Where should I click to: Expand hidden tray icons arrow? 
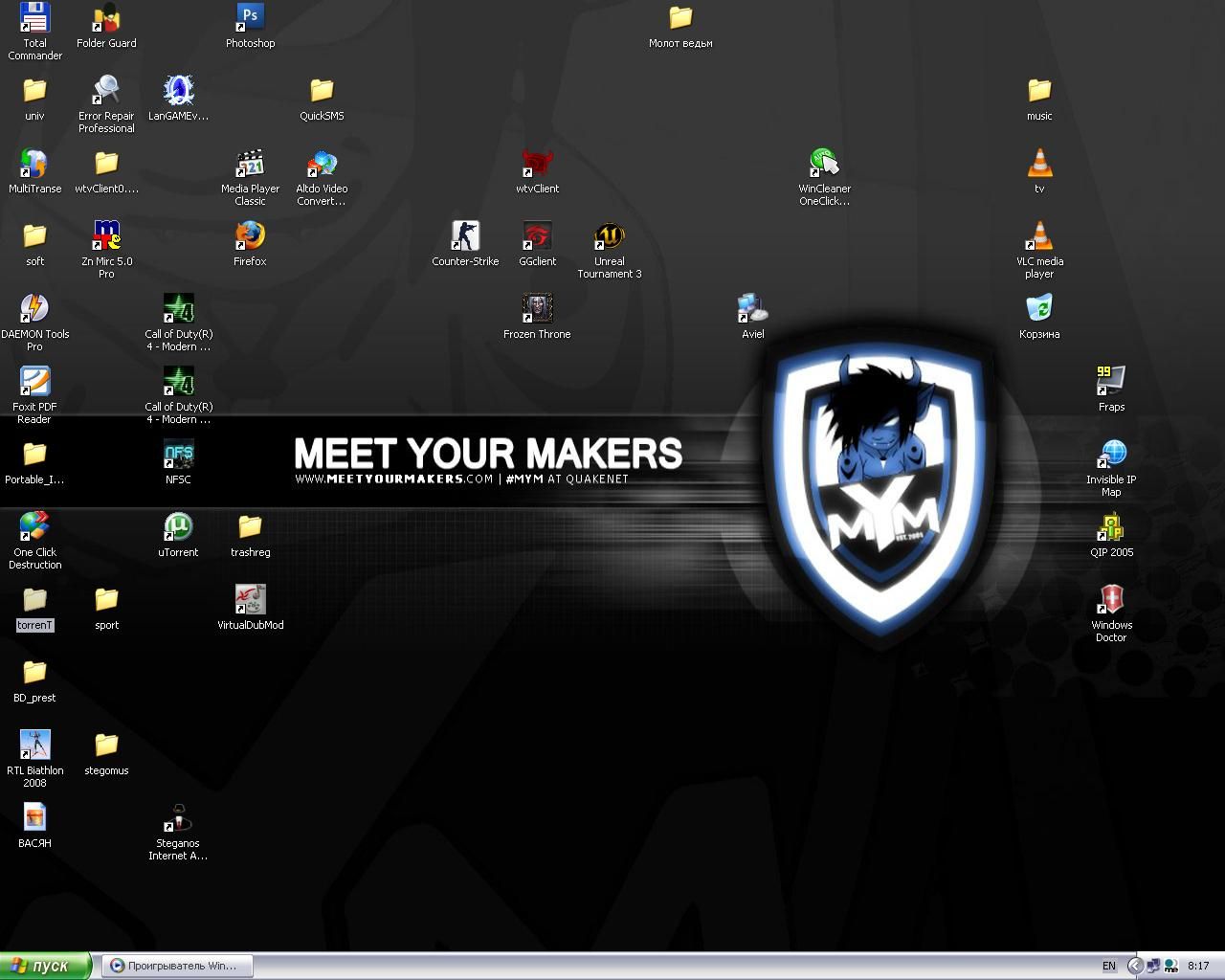(1135, 966)
